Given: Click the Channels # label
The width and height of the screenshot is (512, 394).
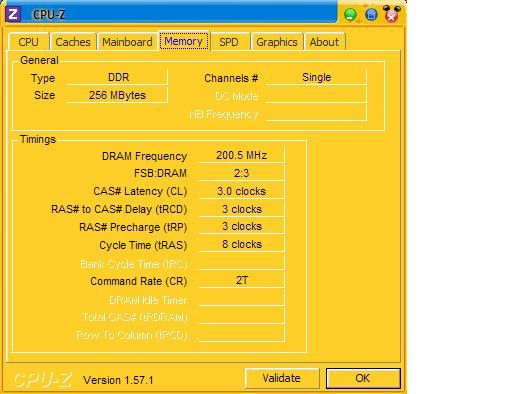Looking at the screenshot, I should (231, 78).
